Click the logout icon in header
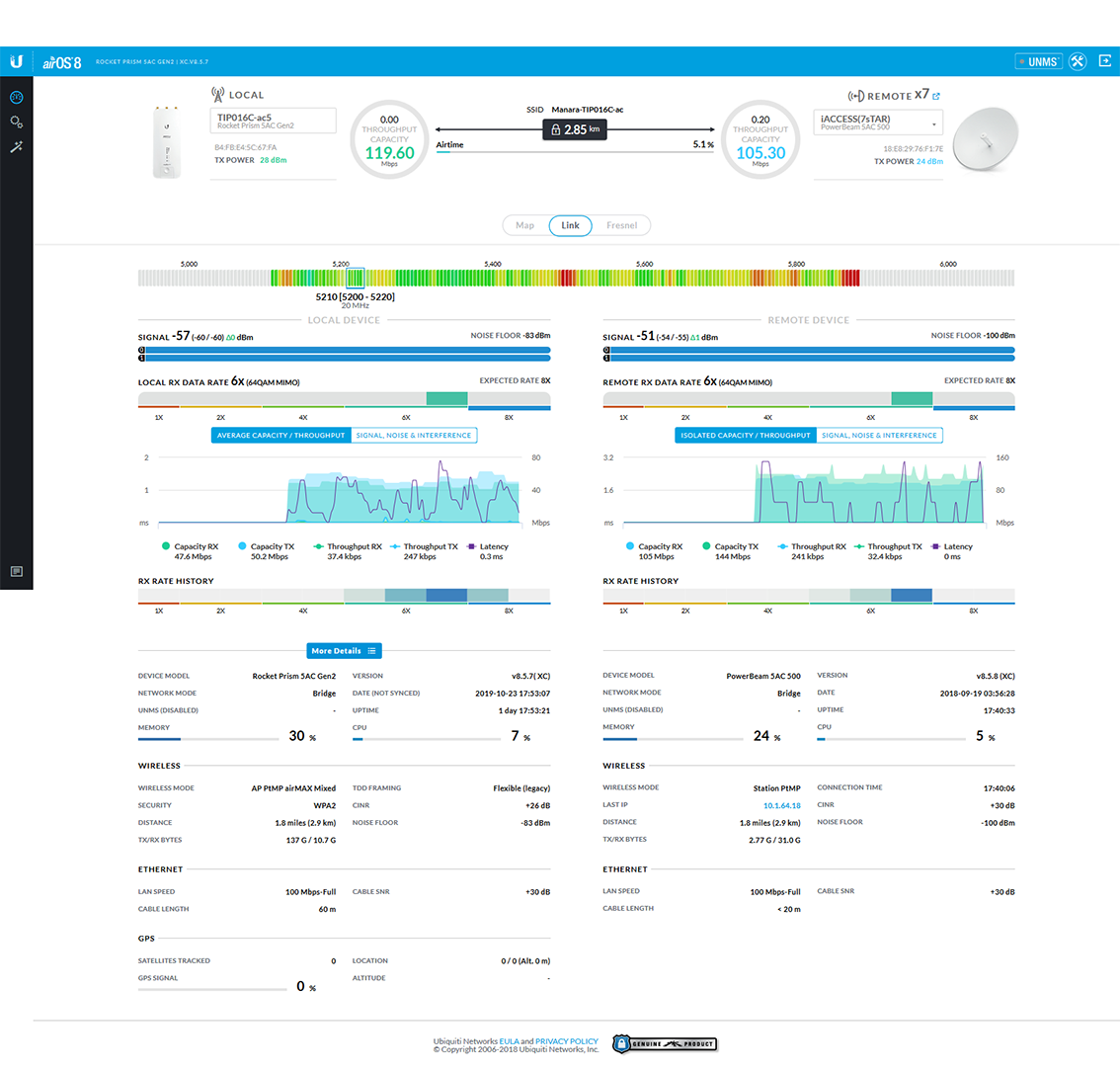 click(x=1104, y=60)
